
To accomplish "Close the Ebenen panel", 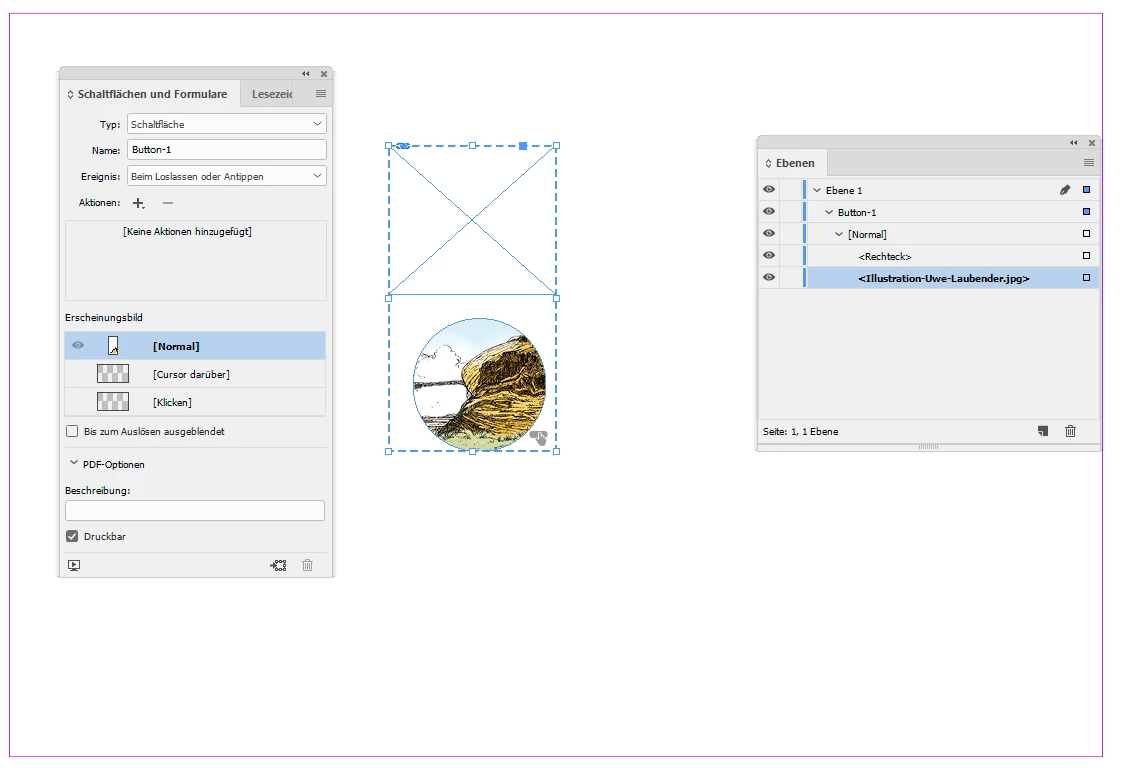I will click(1092, 143).
